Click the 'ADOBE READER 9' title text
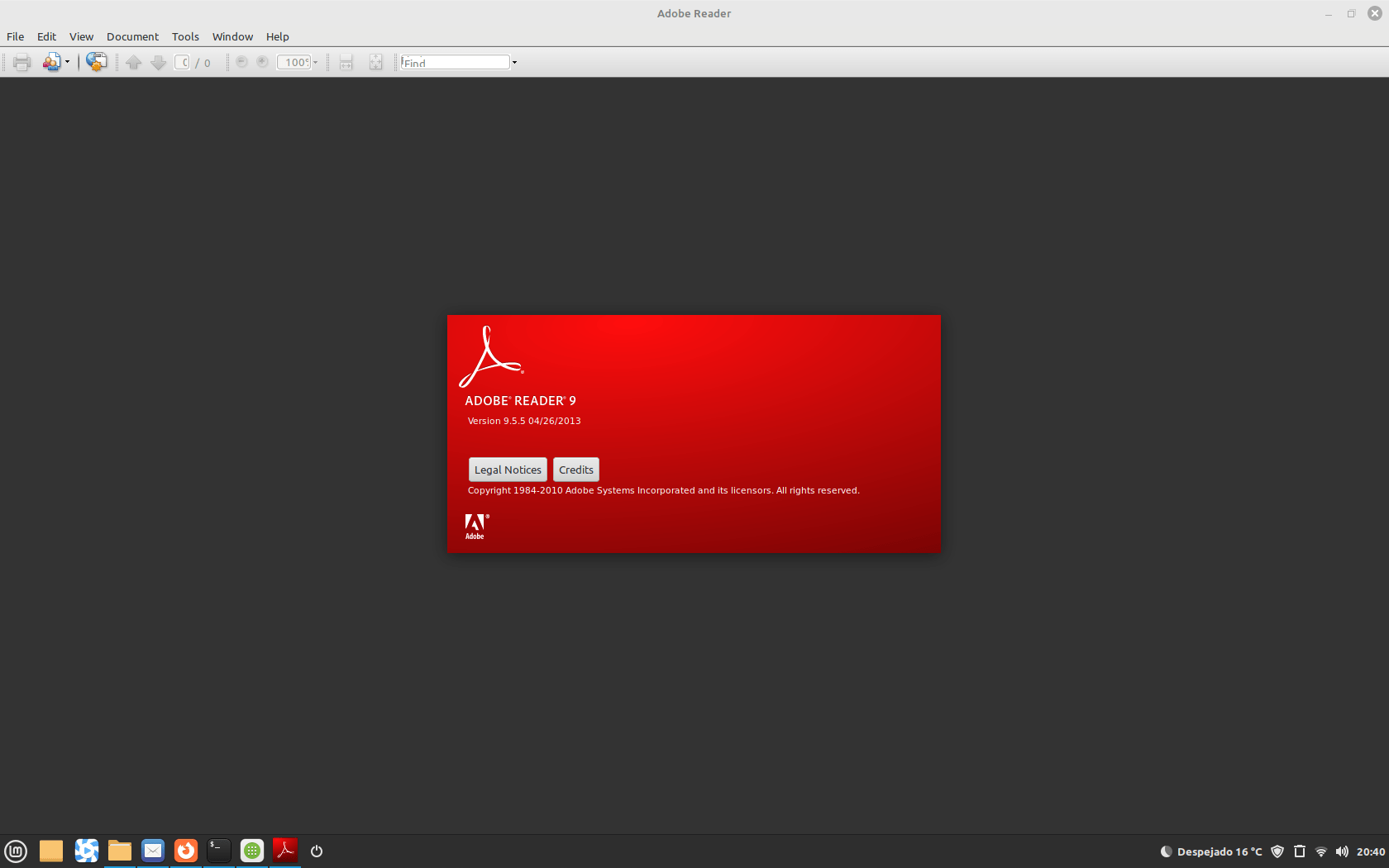1389x868 pixels. click(x=520, y=401)
